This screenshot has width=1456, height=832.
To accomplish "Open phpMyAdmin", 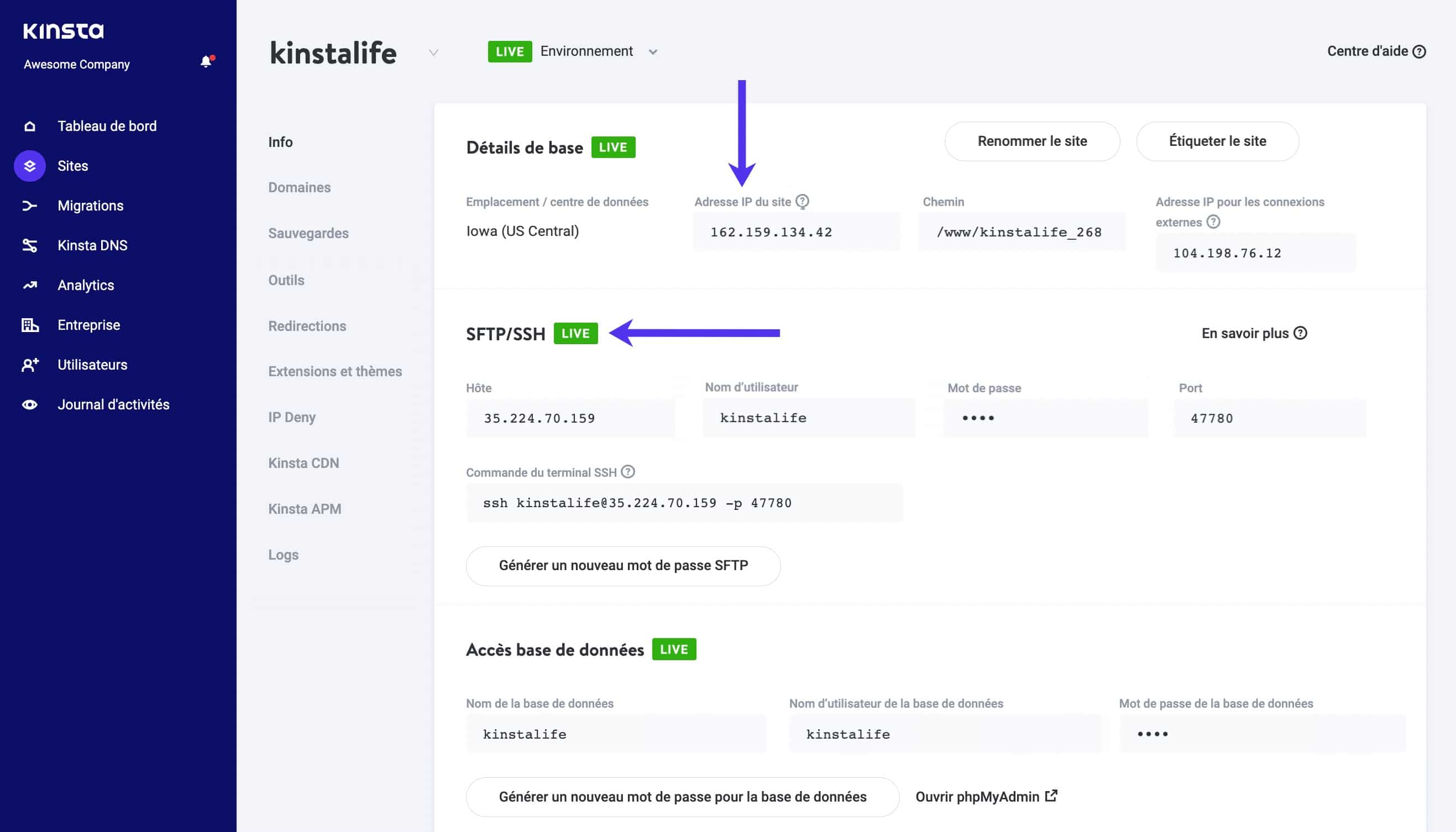I will click(x=987, y=797).
